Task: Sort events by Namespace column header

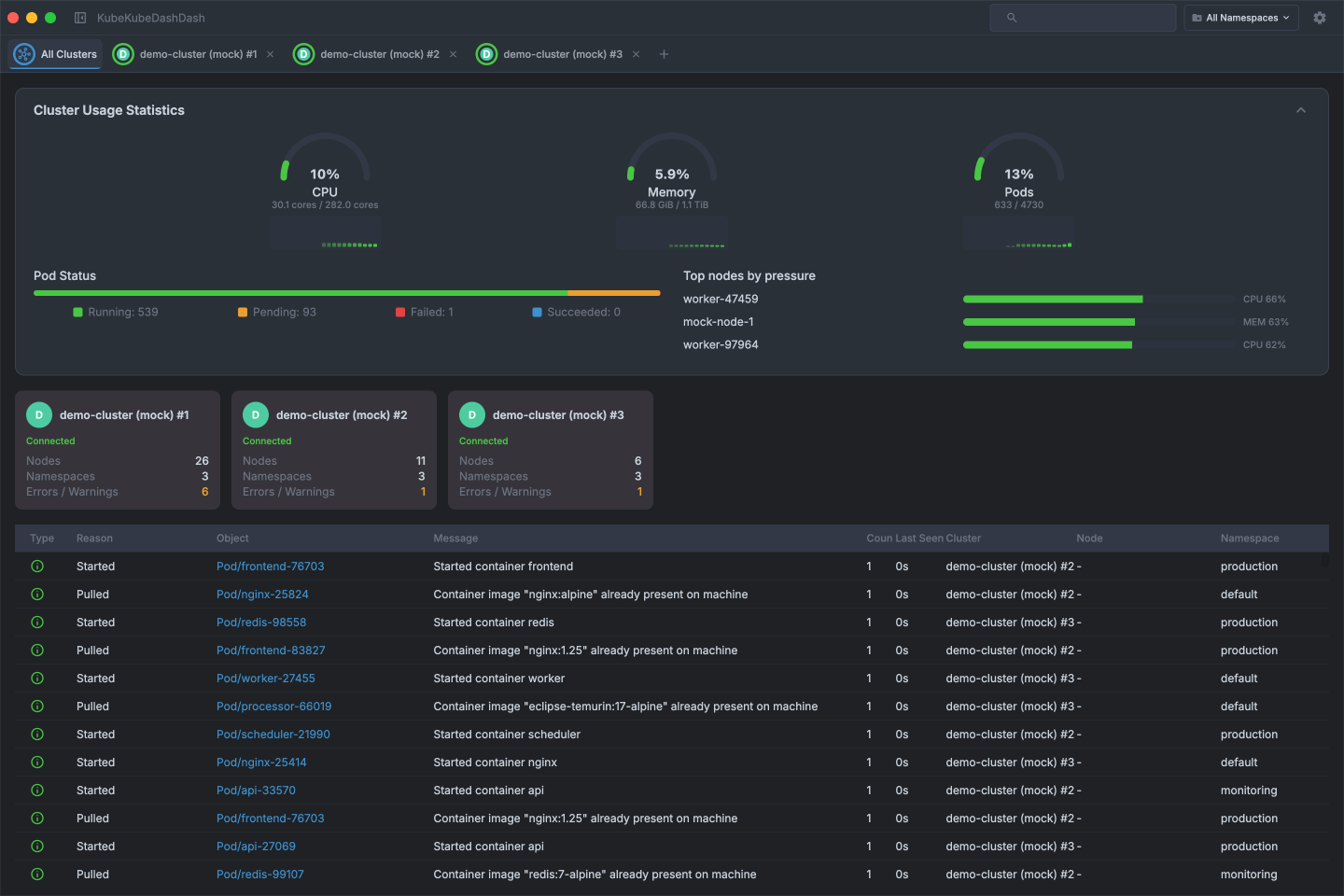Action: coord(1250,539)
